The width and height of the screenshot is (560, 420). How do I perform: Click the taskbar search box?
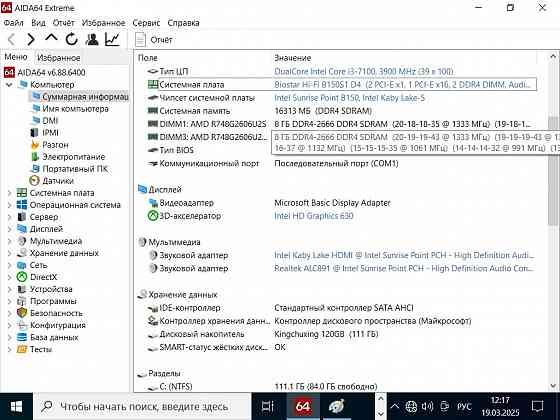click(142, 406)
